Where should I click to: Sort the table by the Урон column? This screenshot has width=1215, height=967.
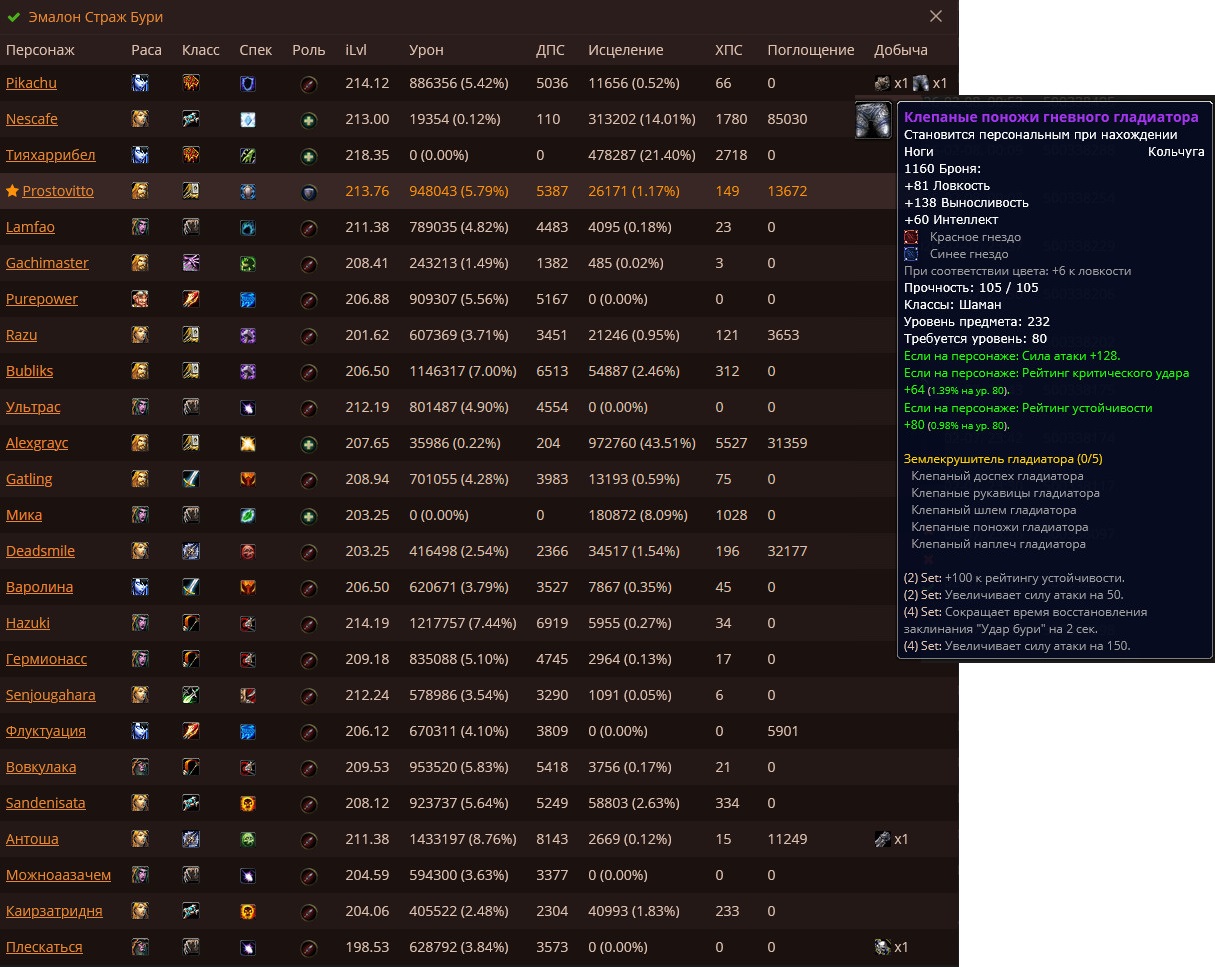426,50
